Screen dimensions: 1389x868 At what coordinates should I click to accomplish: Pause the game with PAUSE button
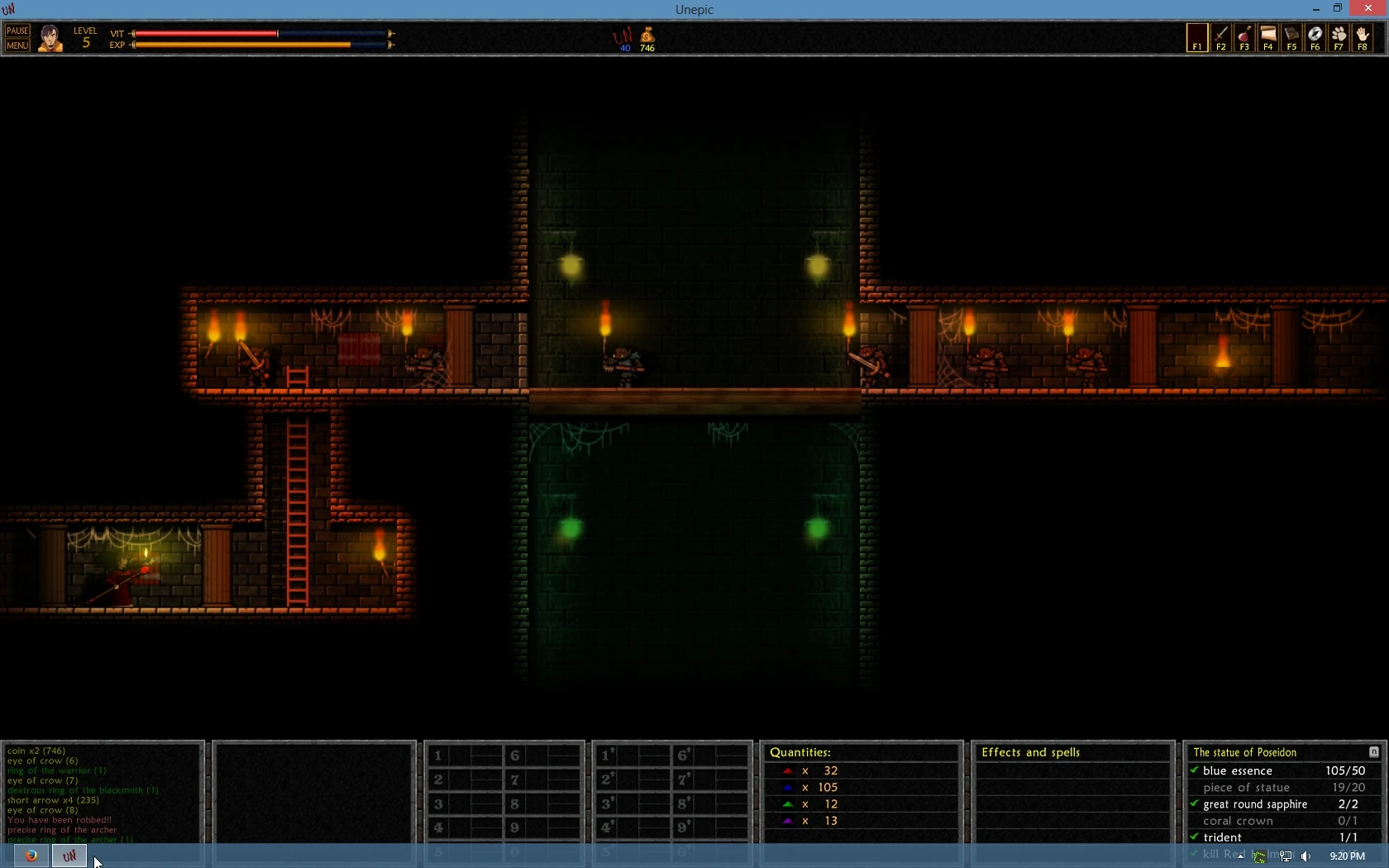(17, 31)
